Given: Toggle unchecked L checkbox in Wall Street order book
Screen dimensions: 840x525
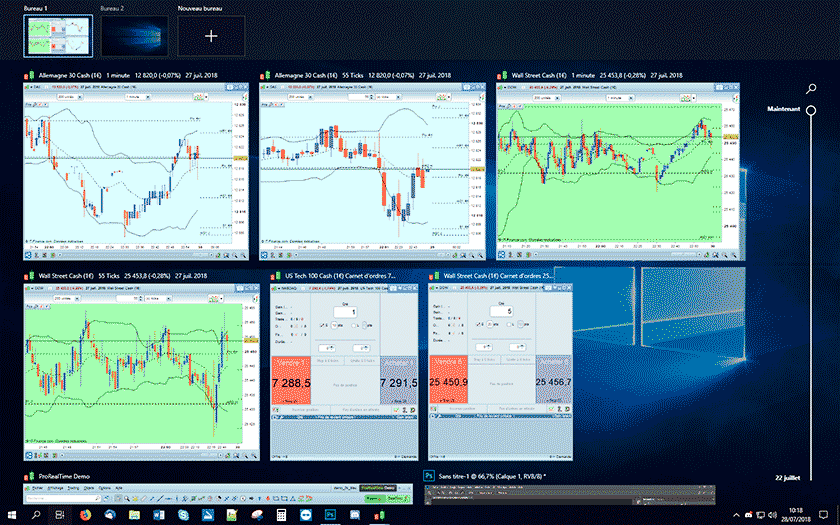Looking at the screenshot, I should [x=509, y=325].
